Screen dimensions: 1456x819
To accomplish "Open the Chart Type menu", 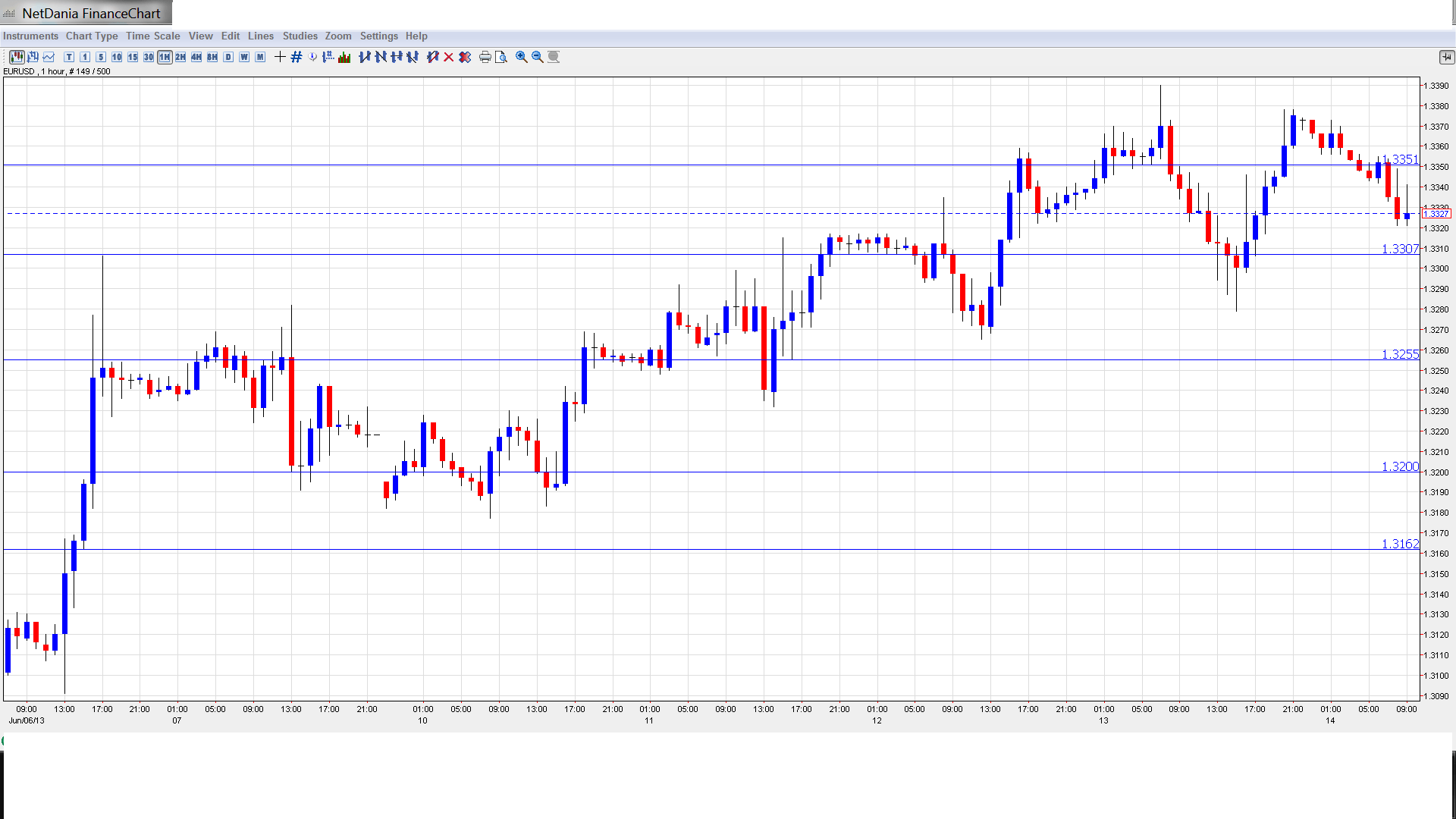I will click(92, 36).
